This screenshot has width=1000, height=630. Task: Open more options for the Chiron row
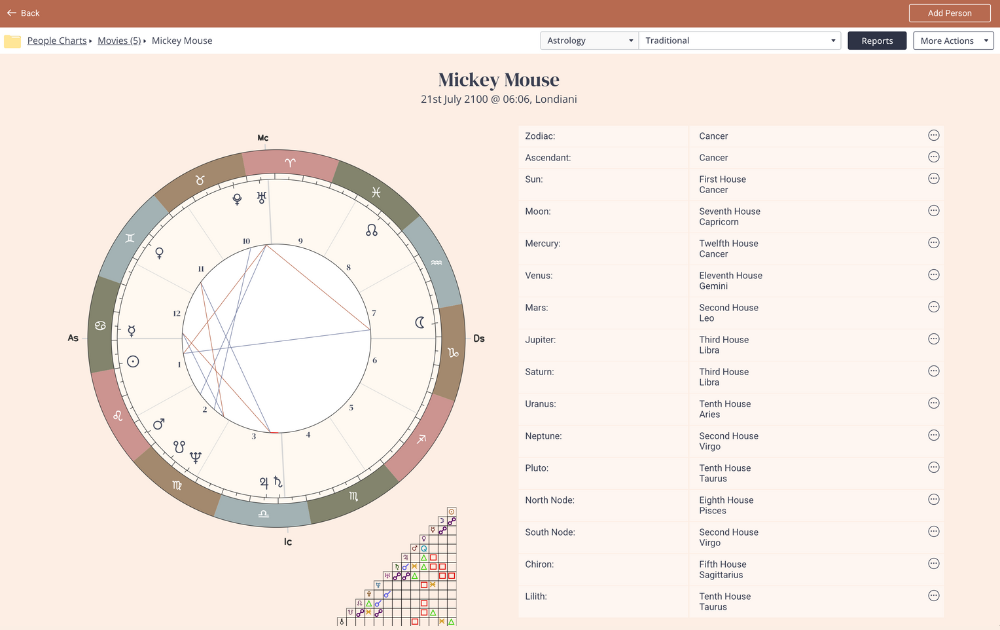pos(934,564)
